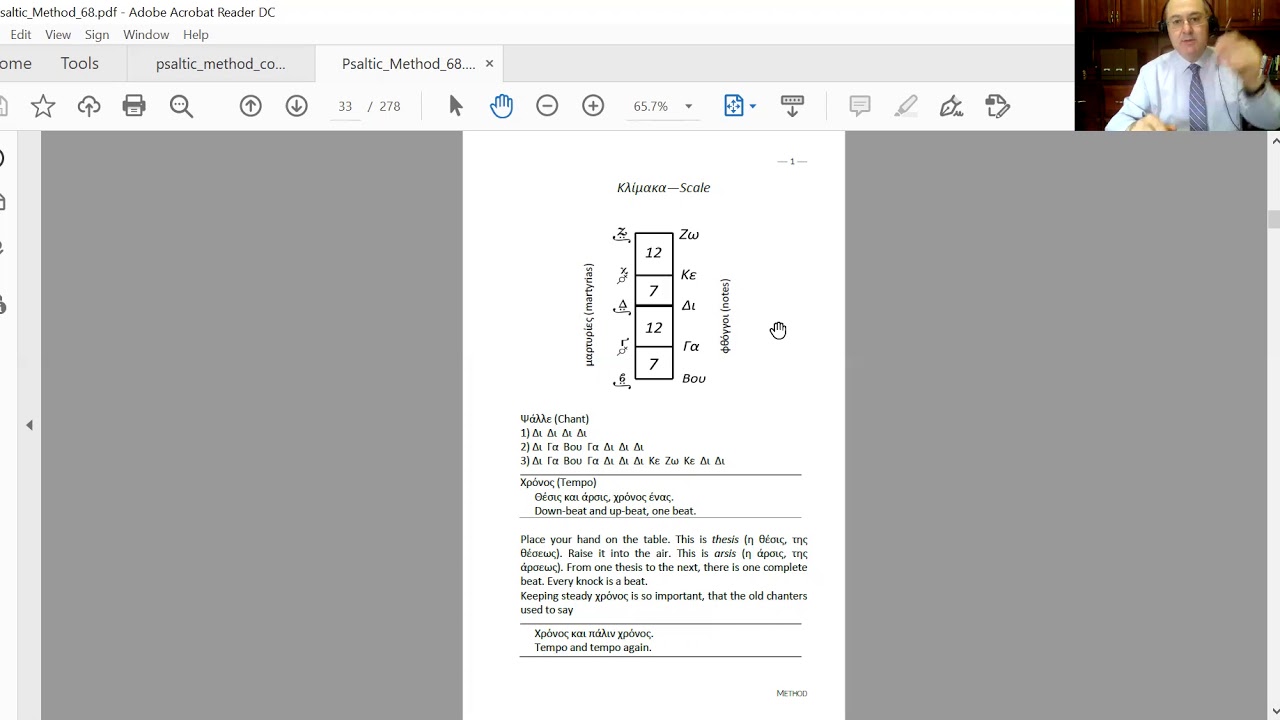Screen dimensions: 1280x720
Task: Click 'Tempo and tempo again.' line
Action: pos(593,648)
